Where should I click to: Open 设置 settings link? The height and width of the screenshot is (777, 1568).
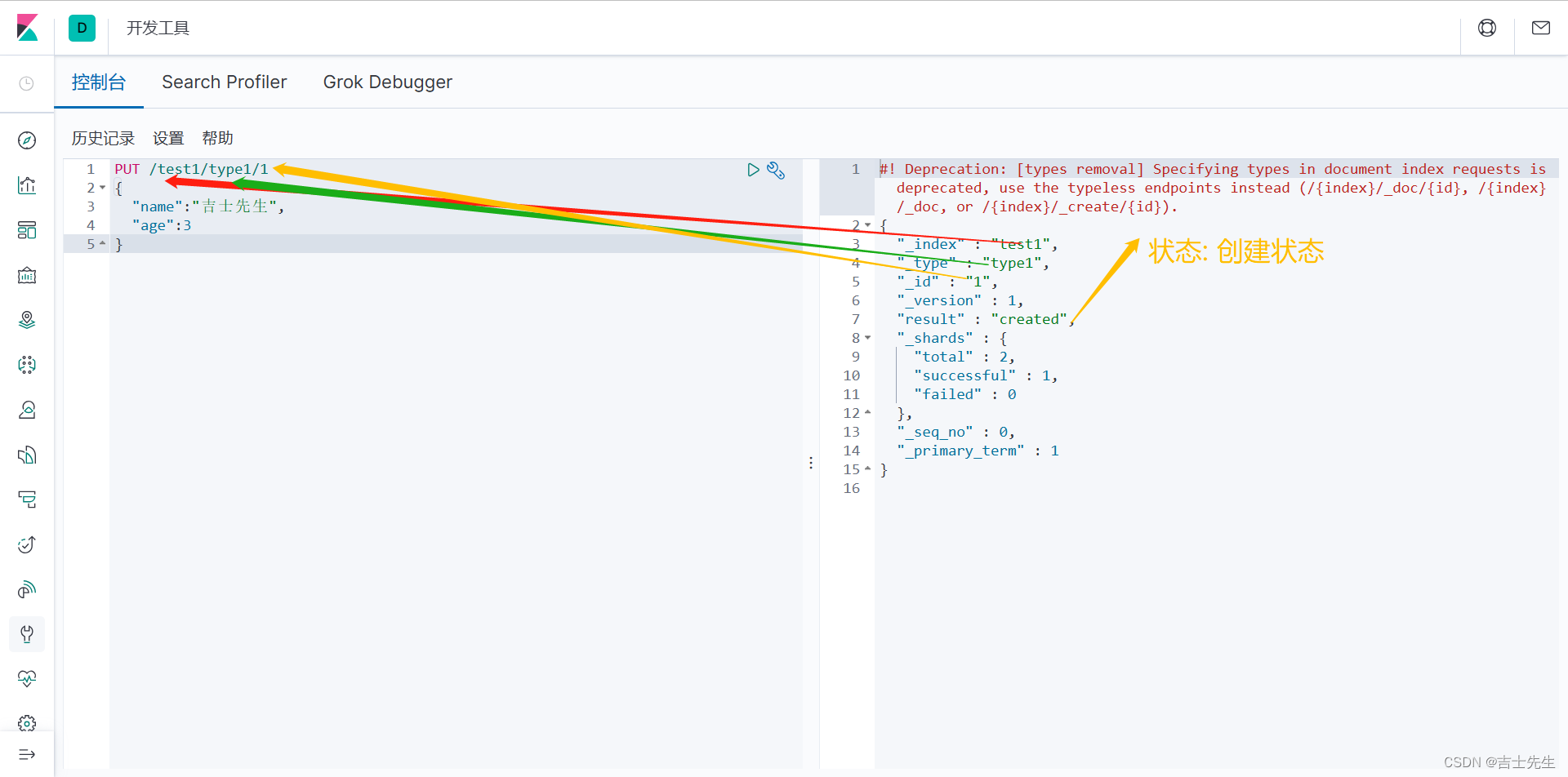(169, 138)
